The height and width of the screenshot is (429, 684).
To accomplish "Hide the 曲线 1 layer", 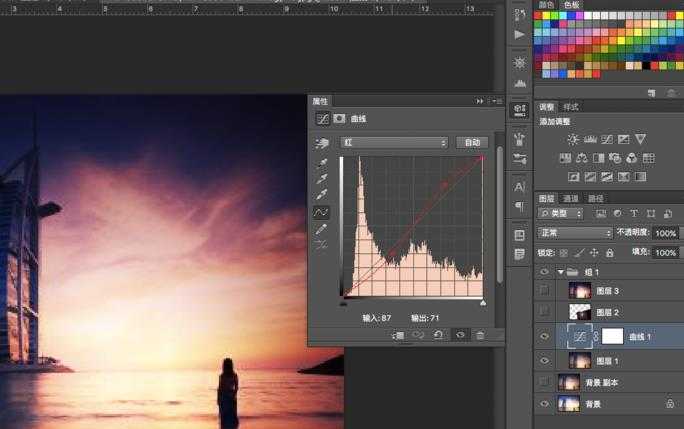I will [x=545, y=337].
